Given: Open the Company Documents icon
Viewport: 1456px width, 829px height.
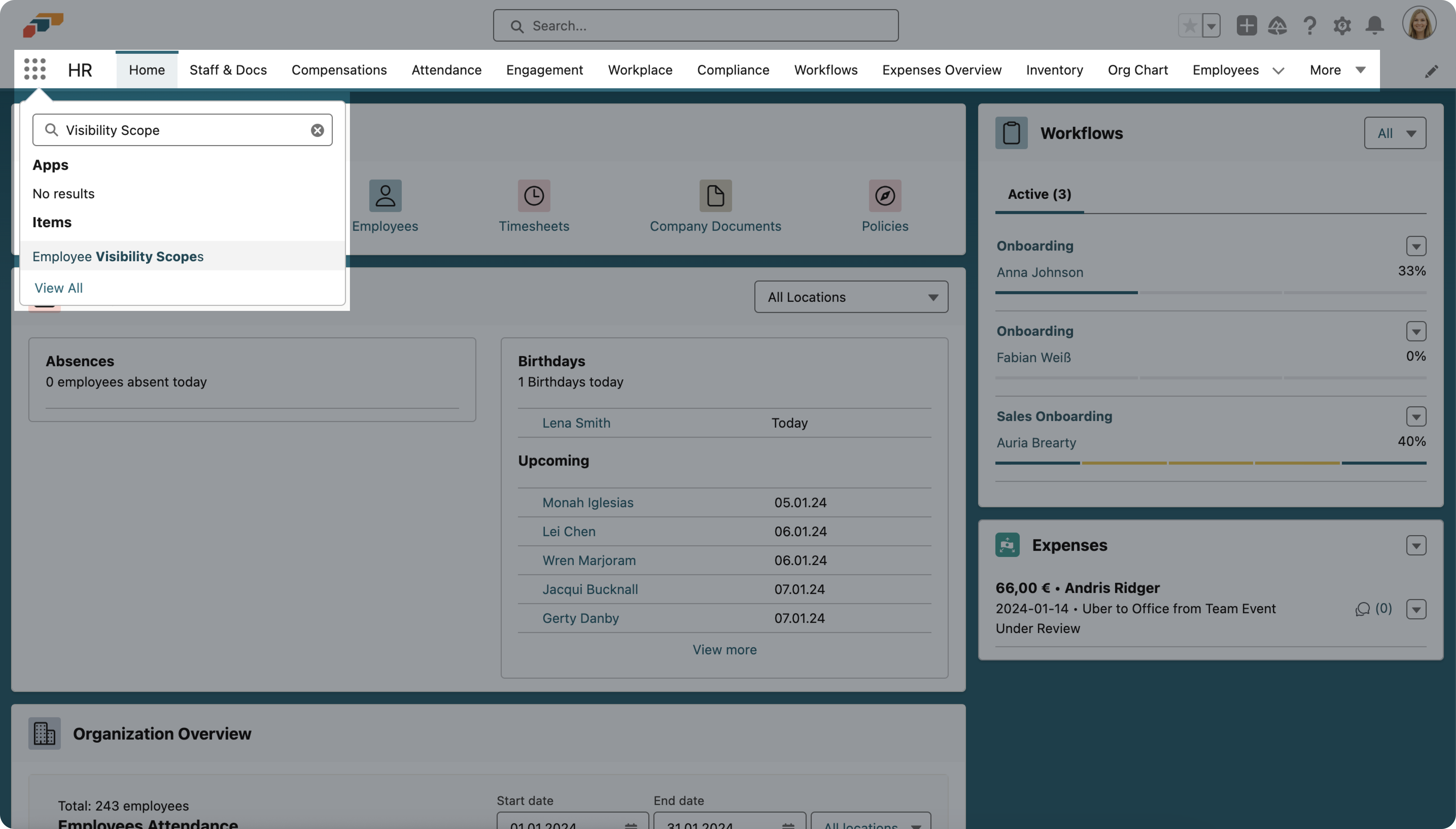Looking at the screenshot, I should [715, 196].
